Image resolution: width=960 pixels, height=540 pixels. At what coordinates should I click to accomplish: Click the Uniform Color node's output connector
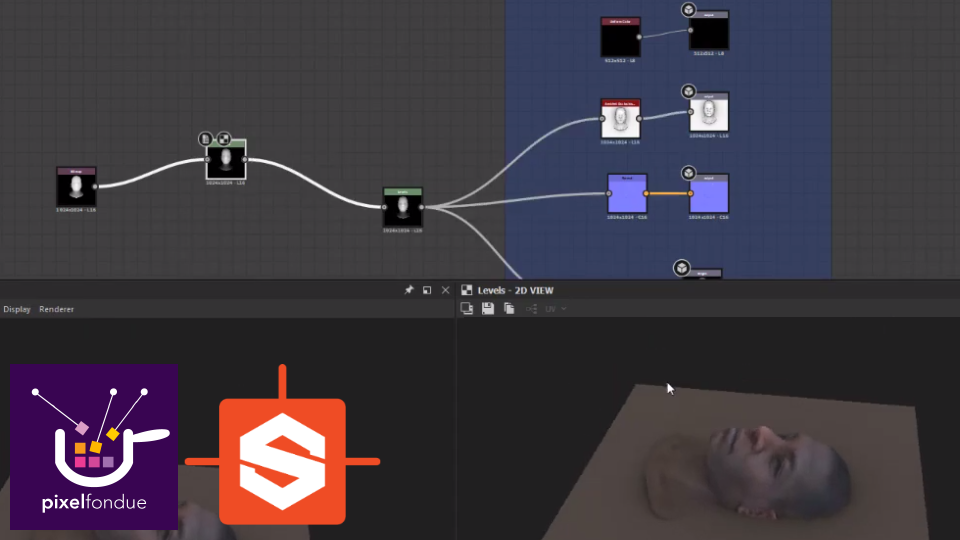point(639,37)
